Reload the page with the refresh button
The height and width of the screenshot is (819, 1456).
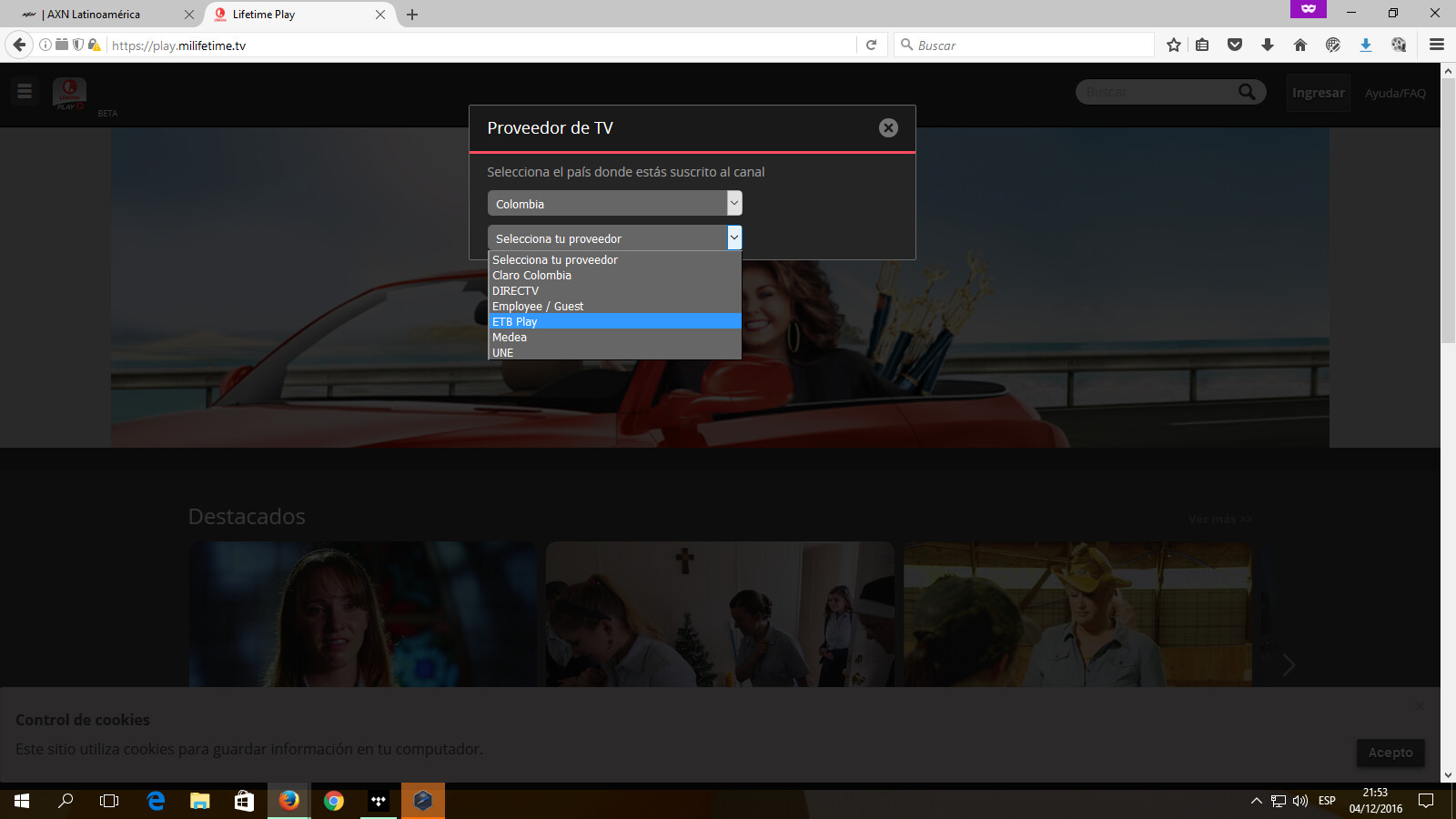pos(871,45)
